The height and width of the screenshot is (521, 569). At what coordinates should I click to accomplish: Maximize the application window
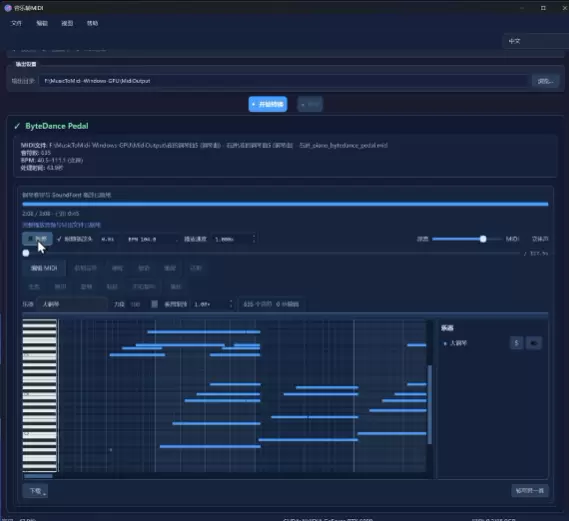point(543,8)
